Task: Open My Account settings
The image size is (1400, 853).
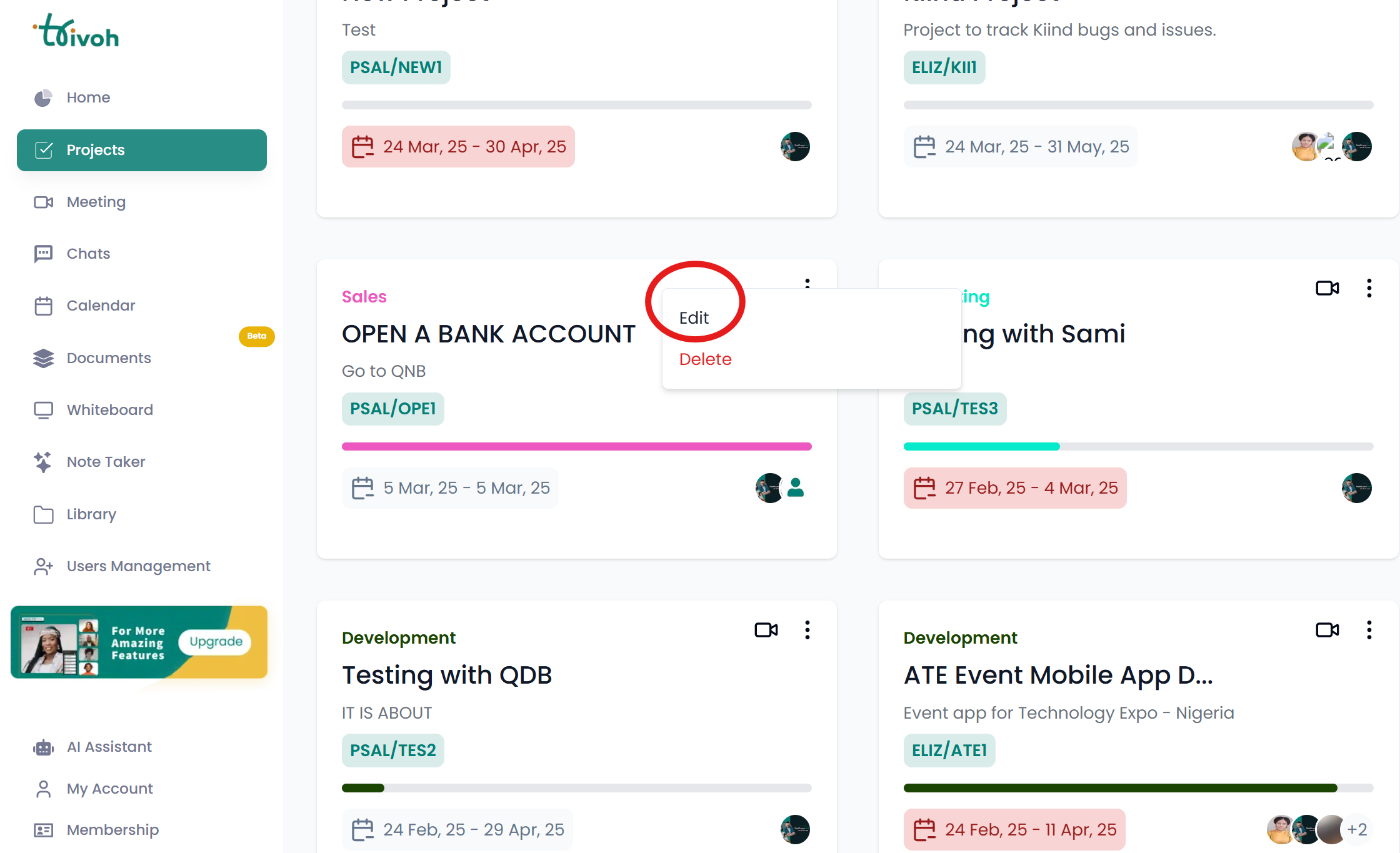Action: 109,789
